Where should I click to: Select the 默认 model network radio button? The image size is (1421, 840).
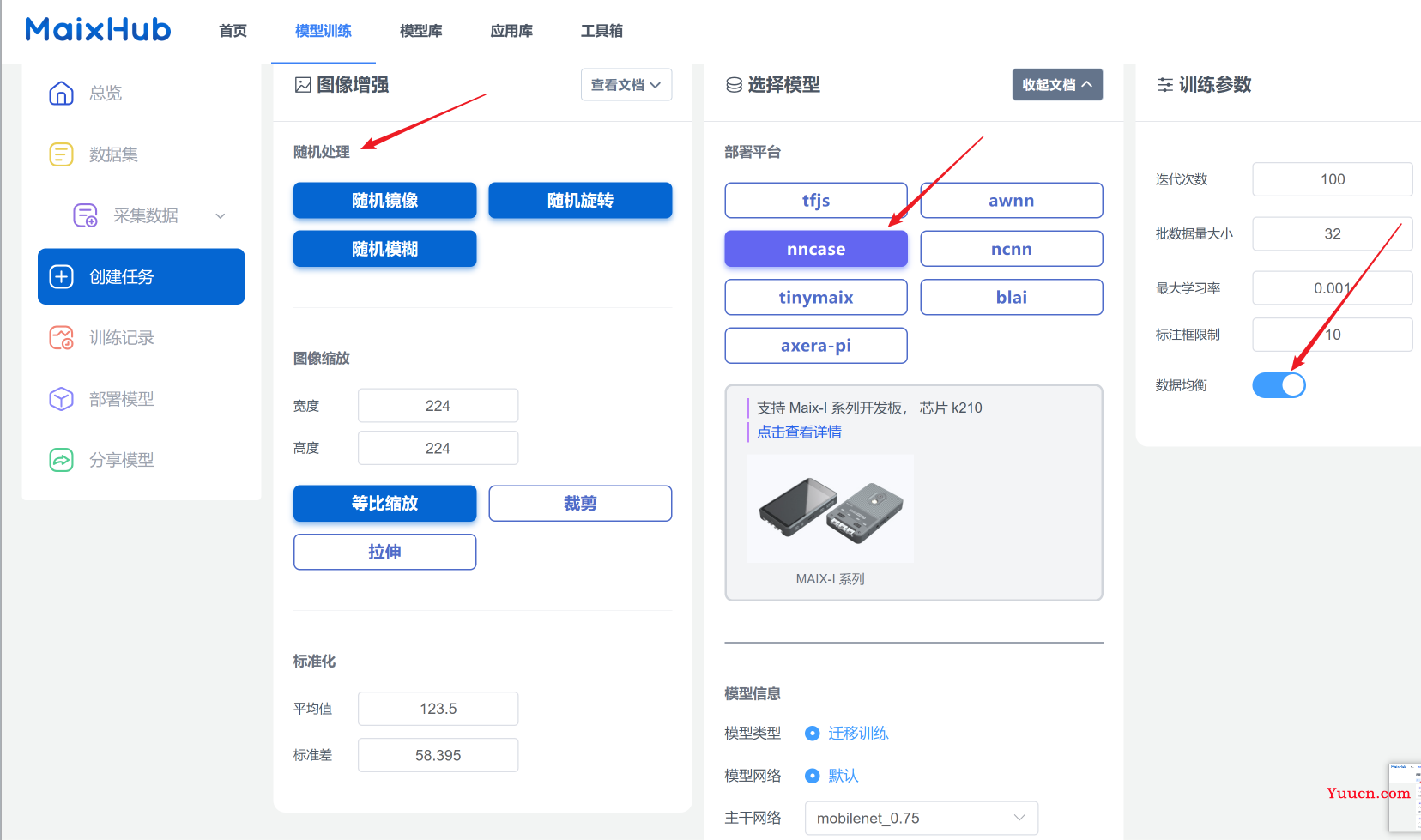pos(813,776)
